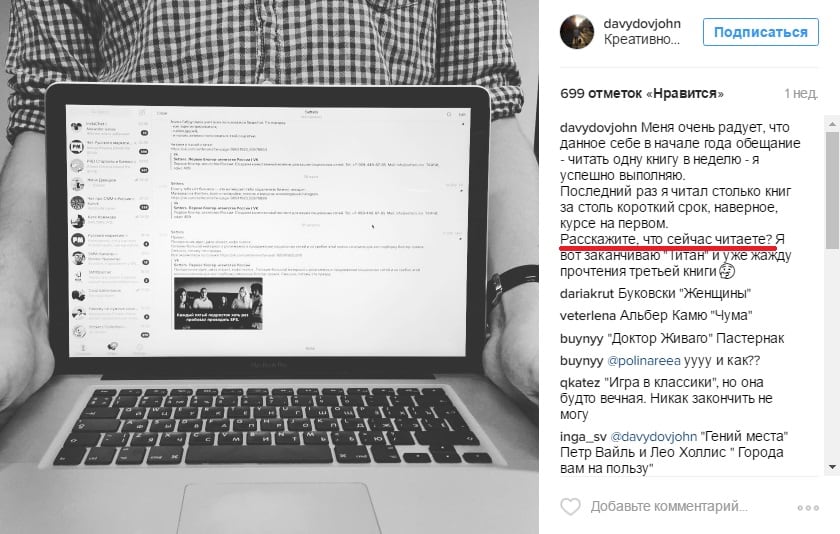Click the laptop post photo
840x534 pixels.
(x=269, y=267)
